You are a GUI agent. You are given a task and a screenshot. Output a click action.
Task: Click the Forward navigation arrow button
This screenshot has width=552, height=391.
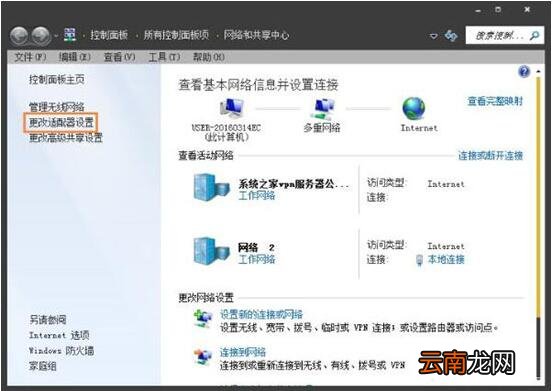pyautogui.click(x=40, y=36)
